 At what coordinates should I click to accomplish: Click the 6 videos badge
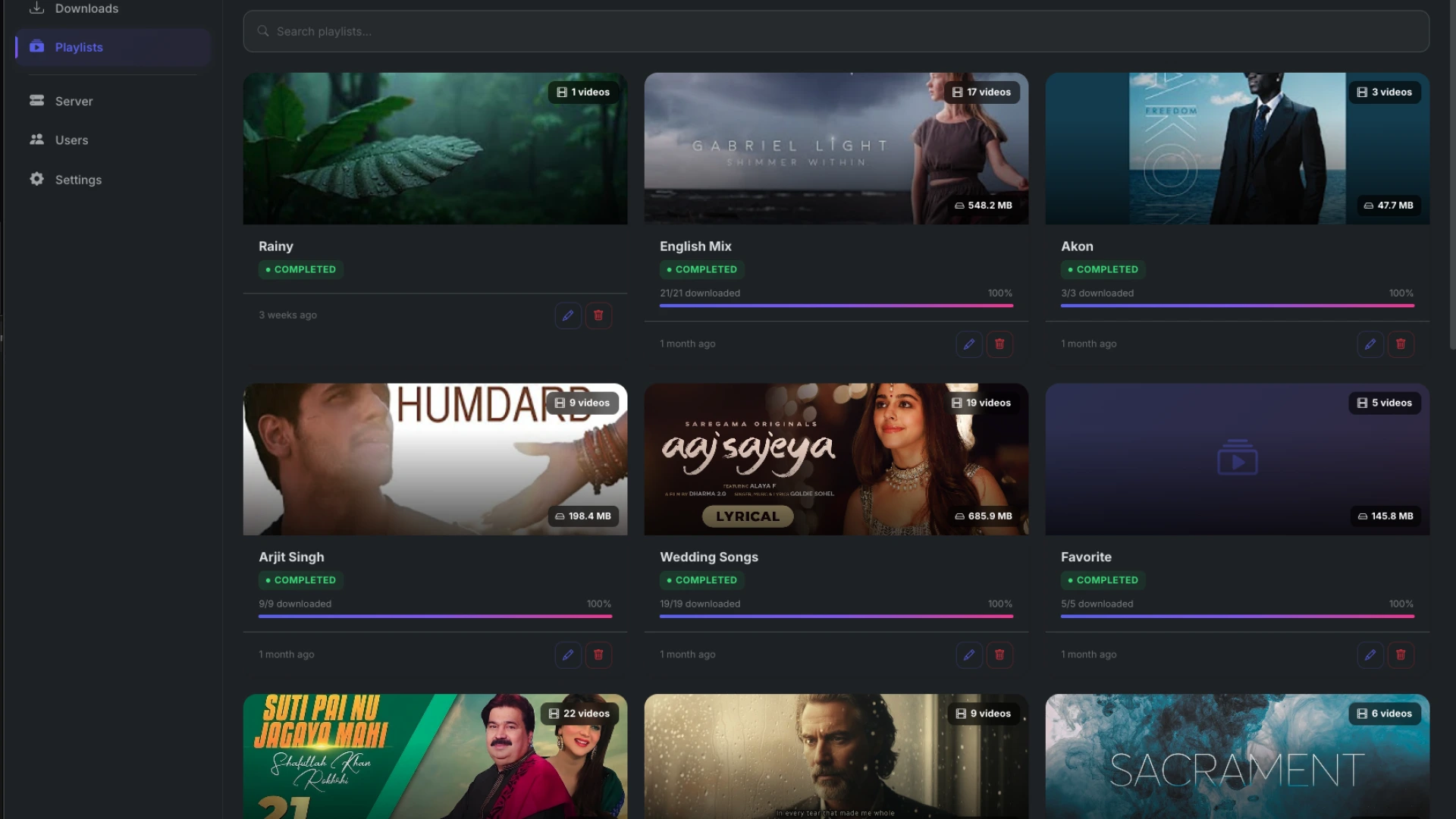tap(1384, 714)
